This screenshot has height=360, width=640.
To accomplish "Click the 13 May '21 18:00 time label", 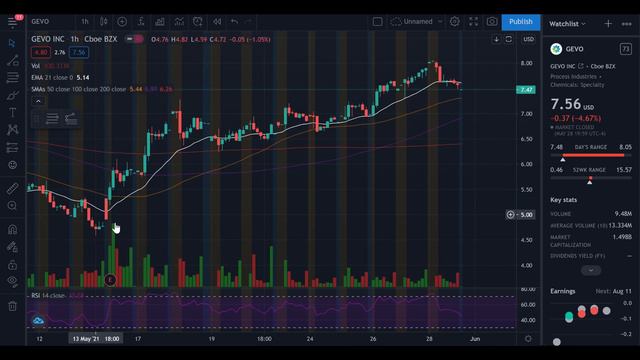I will tap(96, 339).
